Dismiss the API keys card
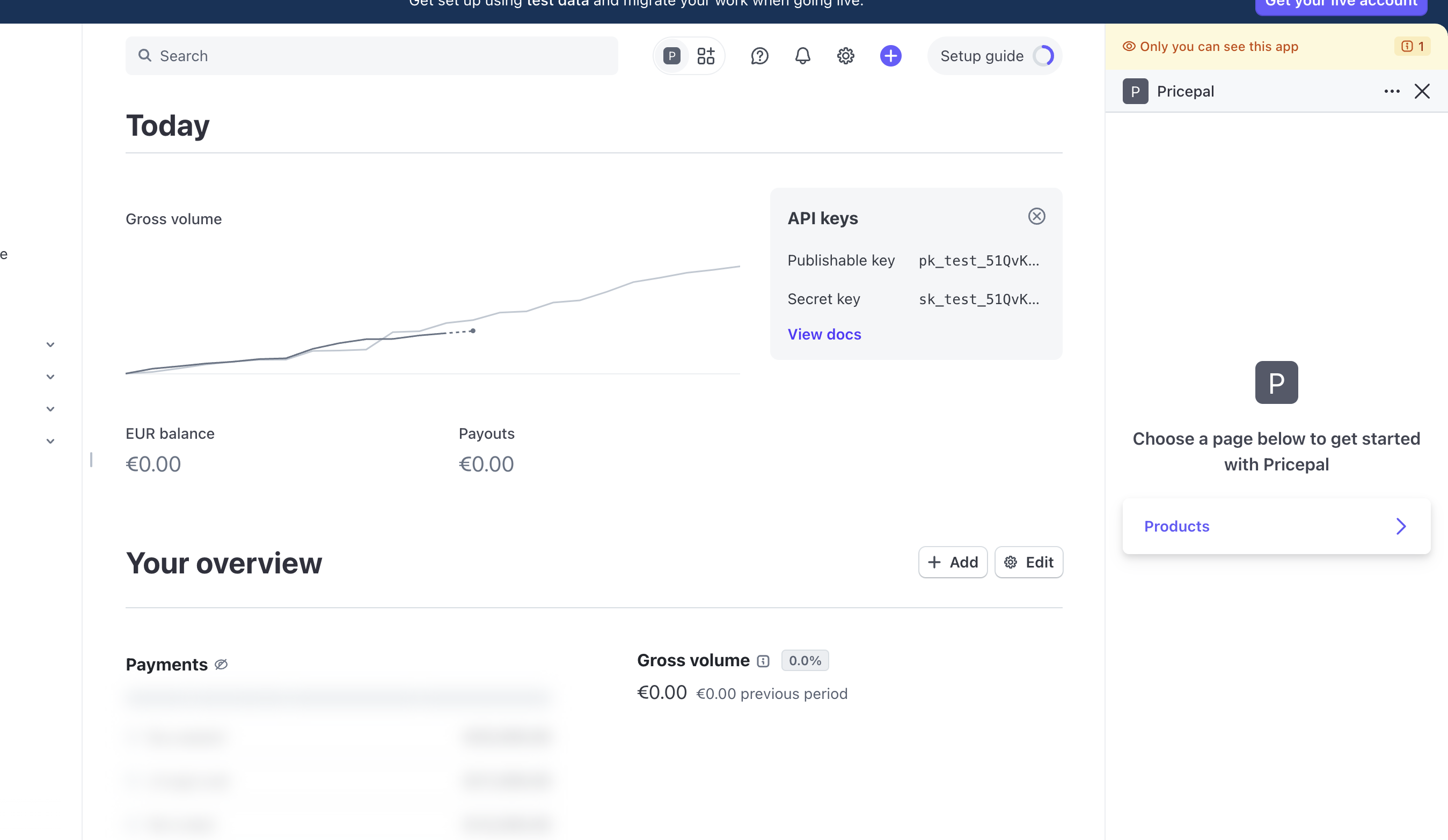Screen dimensions: 1448x840 tap(1036, 217)
